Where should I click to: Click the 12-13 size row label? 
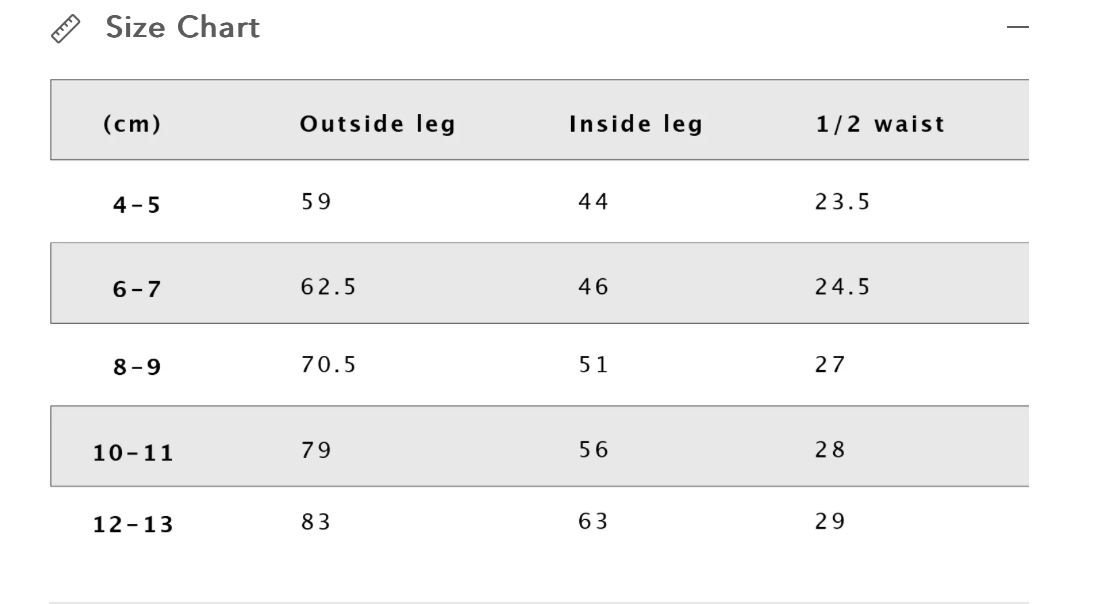pos(133,525)
